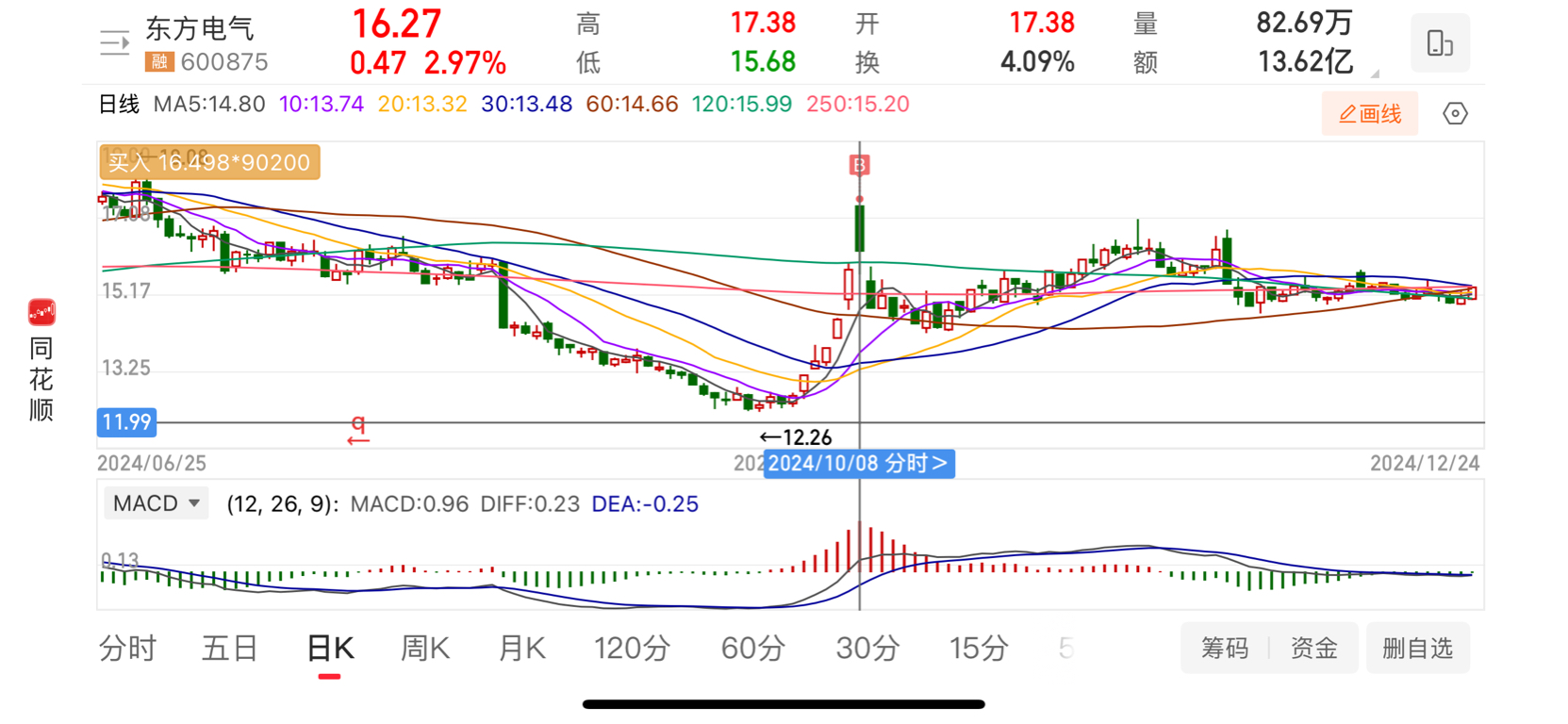
Task: Tap the low price 15.68
Action: pyautogui.click(x=763, y=62)
